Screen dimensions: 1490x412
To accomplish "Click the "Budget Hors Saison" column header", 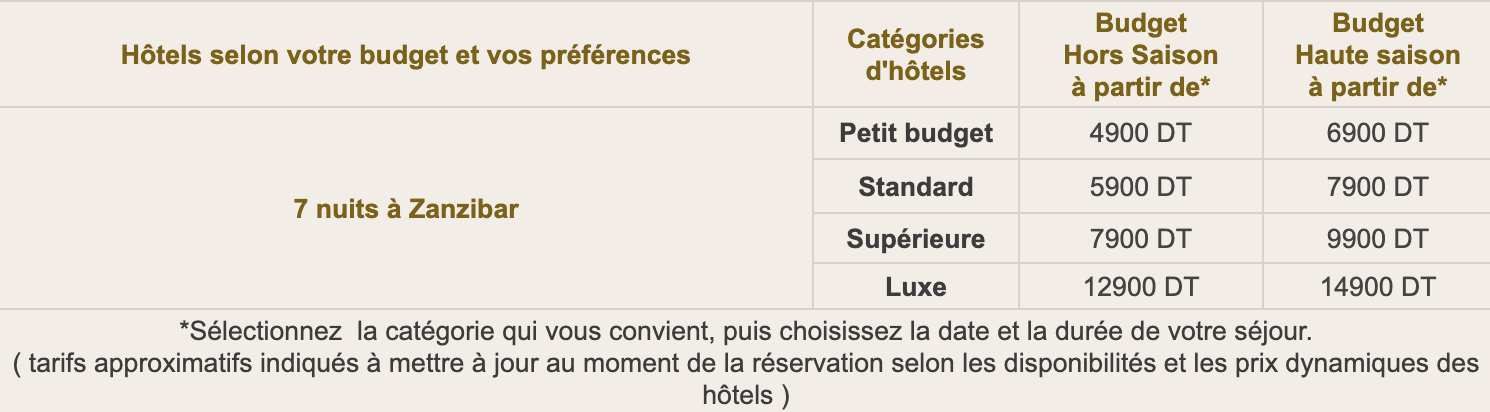I will pos(1141,54).
